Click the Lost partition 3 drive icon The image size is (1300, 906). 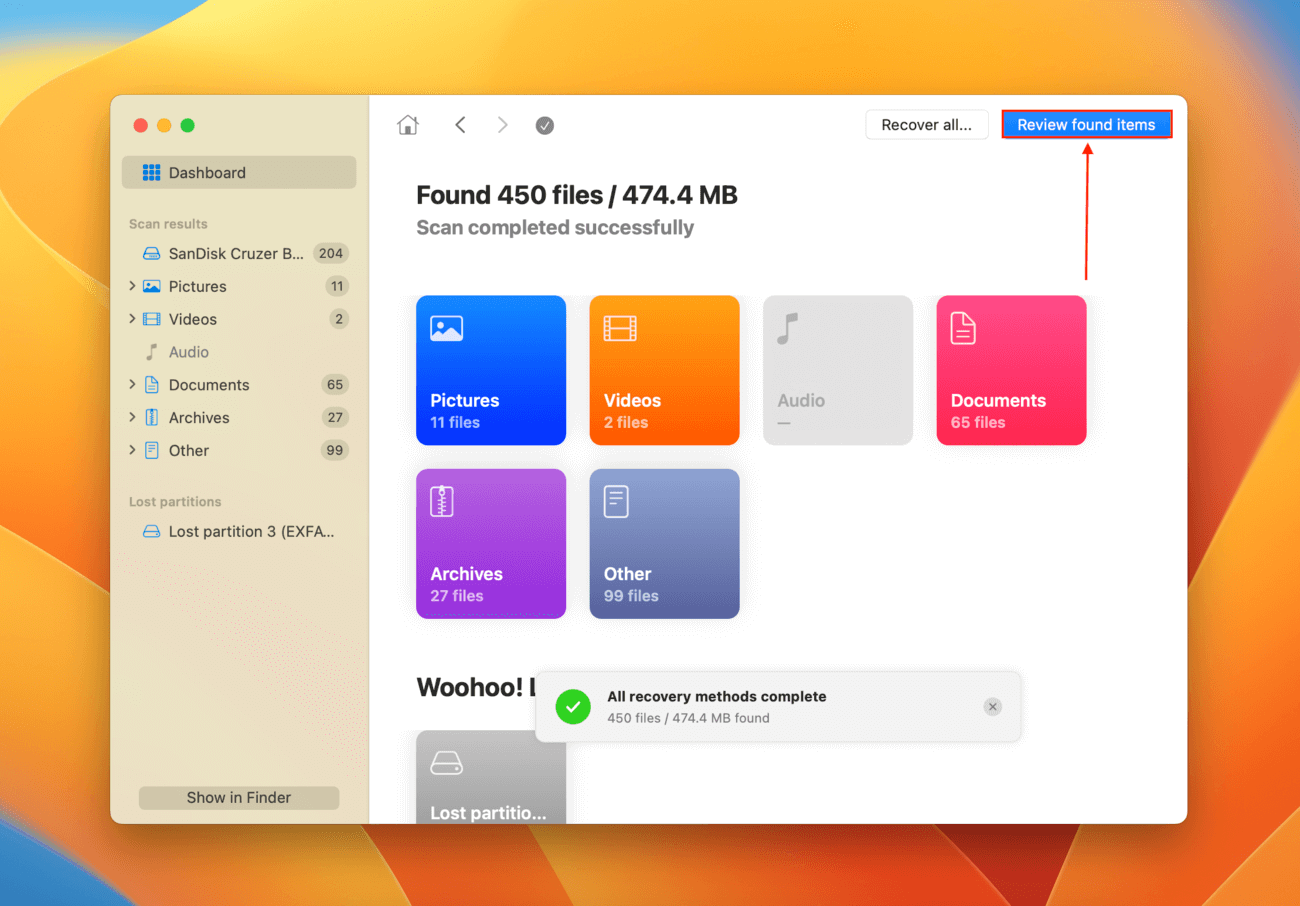(x=151, y=532)
